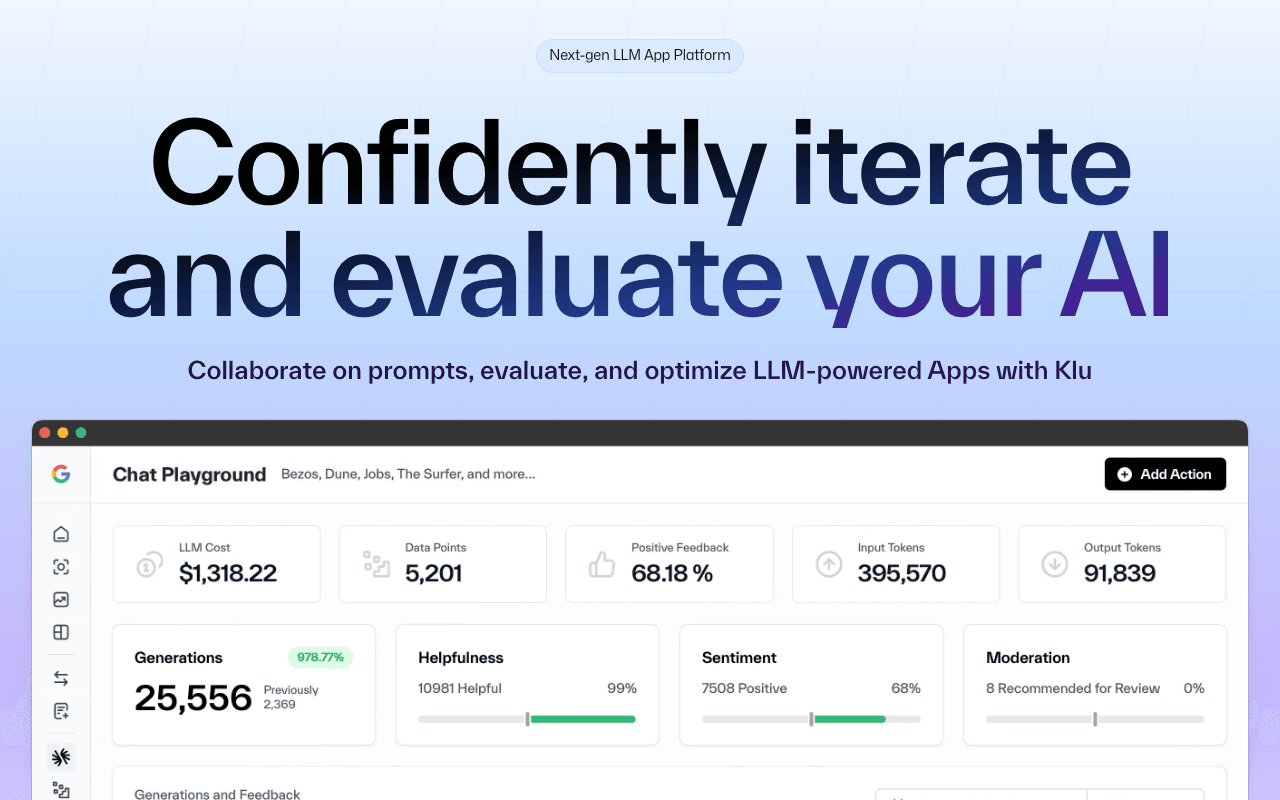Click the thumbs-up icon on Positive Feedback card
1280x800 pixels.
(602, 564)
